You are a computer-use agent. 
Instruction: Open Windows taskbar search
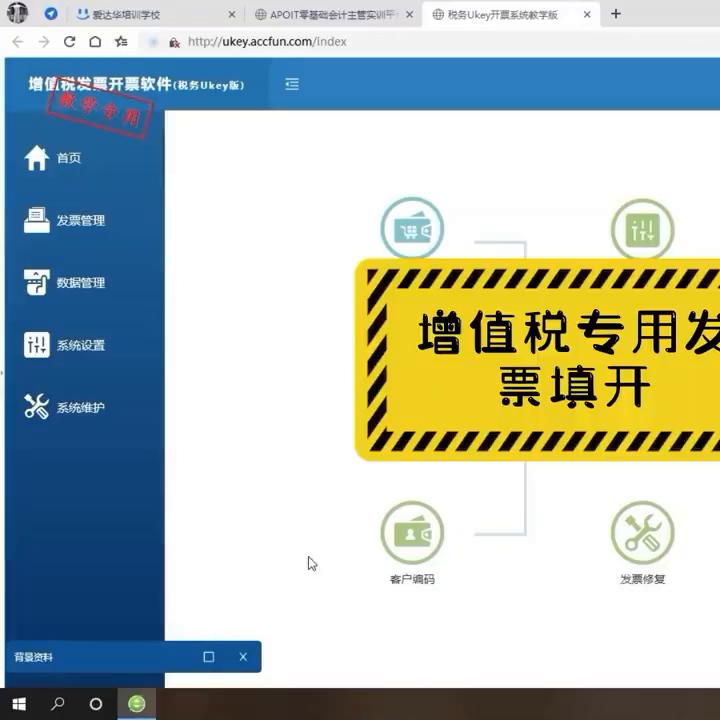pos(58,703)
